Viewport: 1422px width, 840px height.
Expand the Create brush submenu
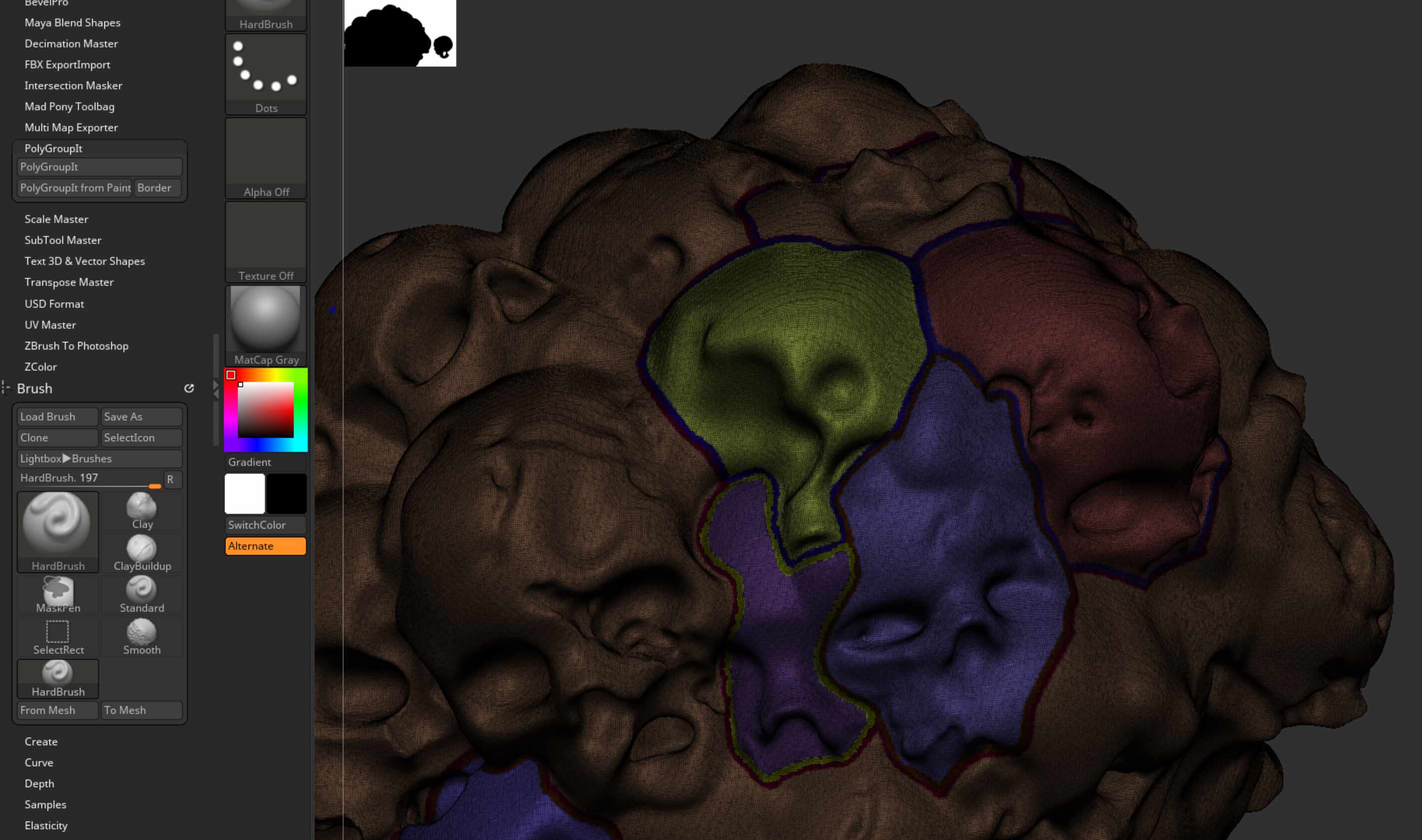41,742
